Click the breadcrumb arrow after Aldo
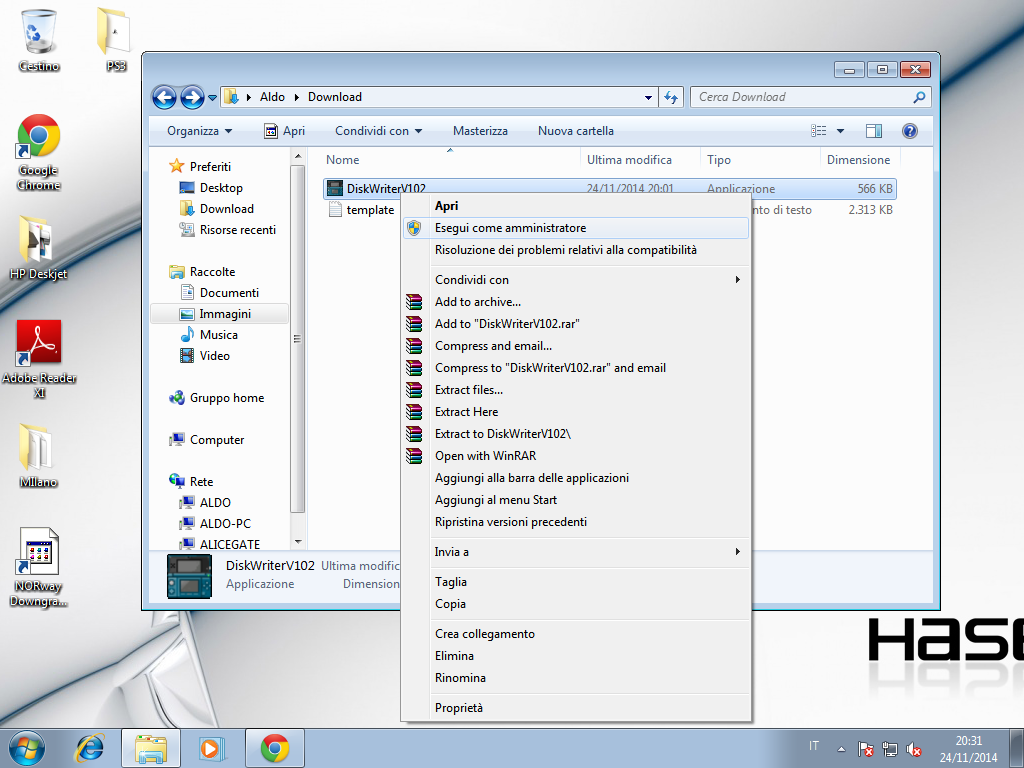 (296, 97)
